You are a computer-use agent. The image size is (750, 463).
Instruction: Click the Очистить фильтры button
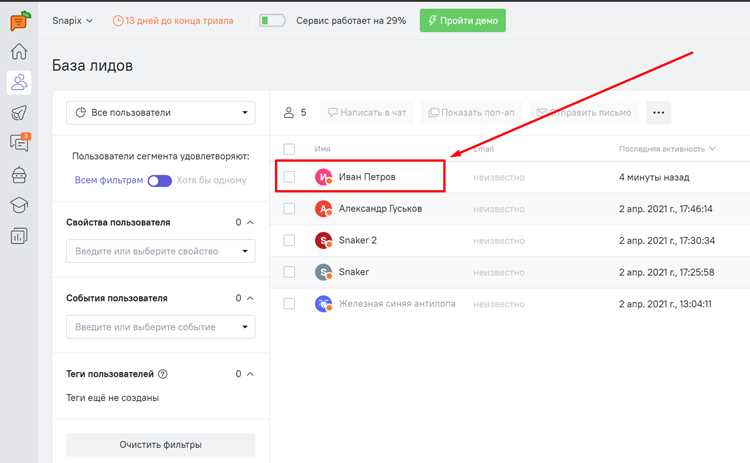[161, 445]
